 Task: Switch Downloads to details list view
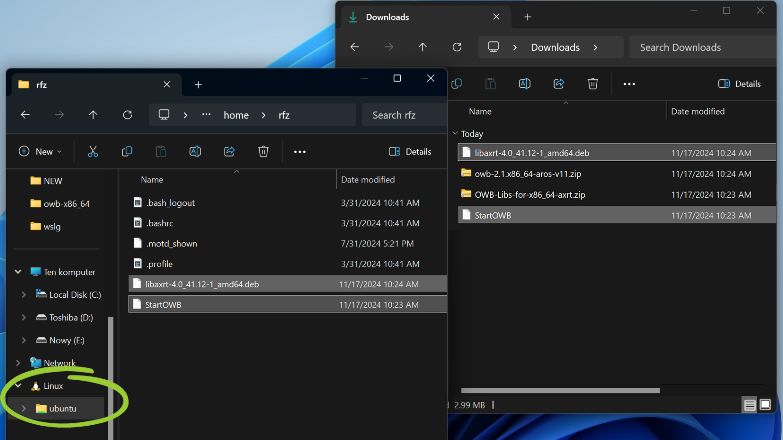750,405
